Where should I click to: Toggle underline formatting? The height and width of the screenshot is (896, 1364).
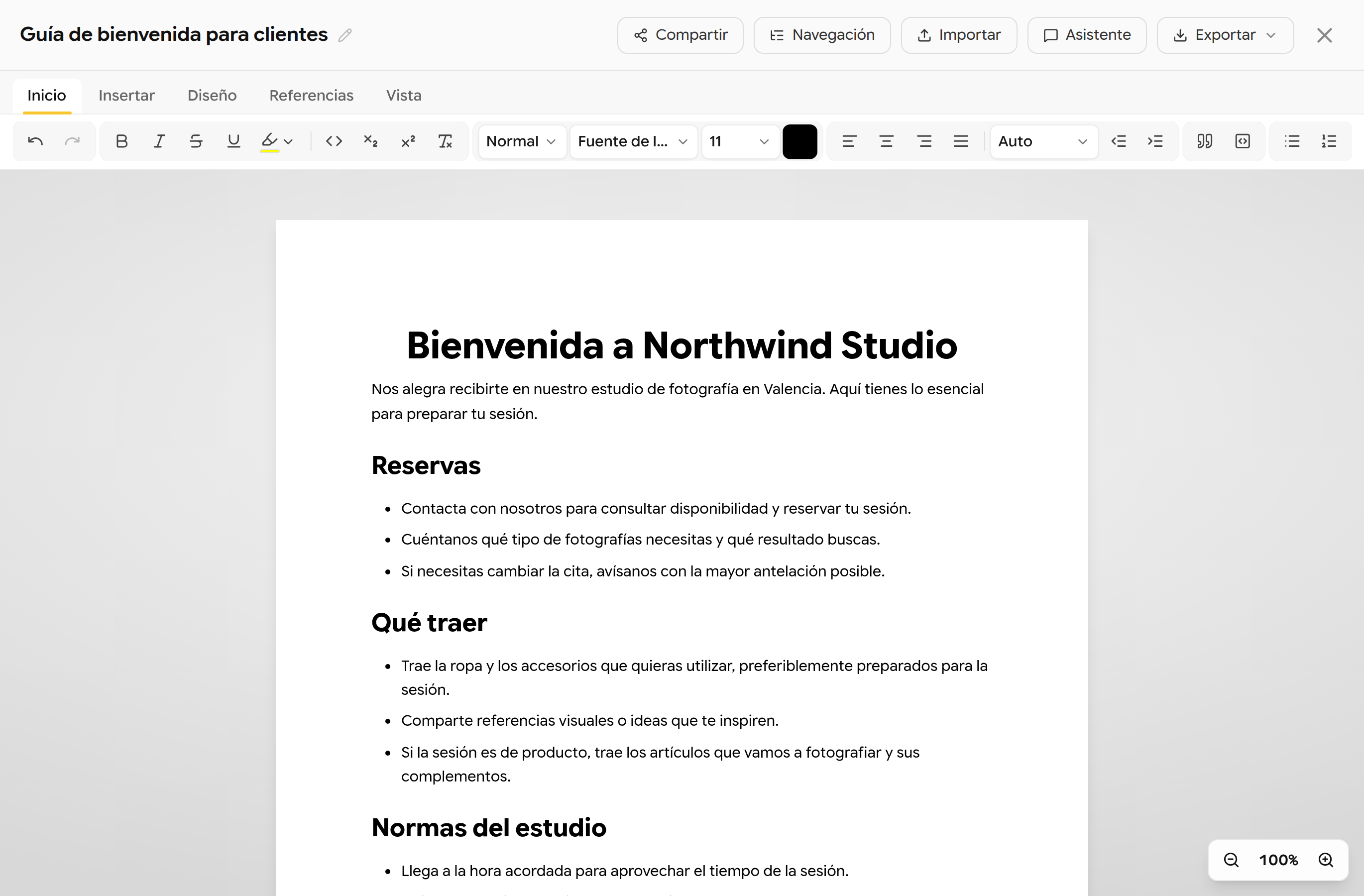tap(233, 141)
